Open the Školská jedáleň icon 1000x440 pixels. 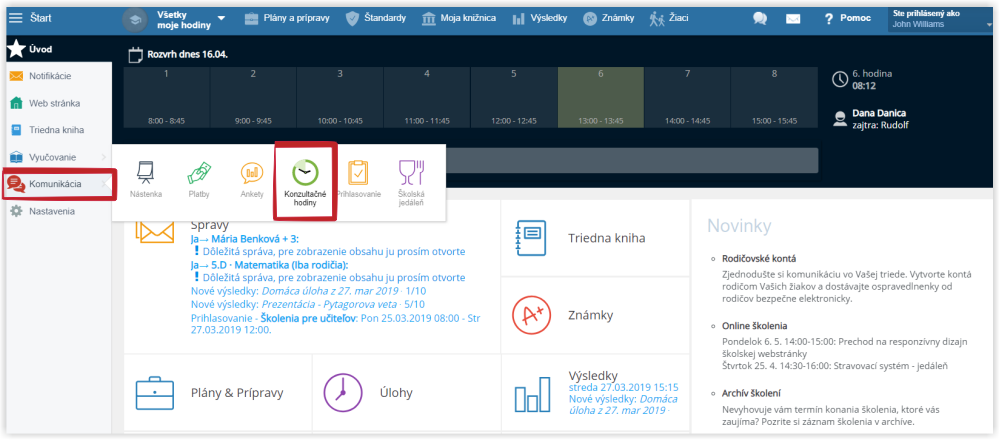[411, 172]
